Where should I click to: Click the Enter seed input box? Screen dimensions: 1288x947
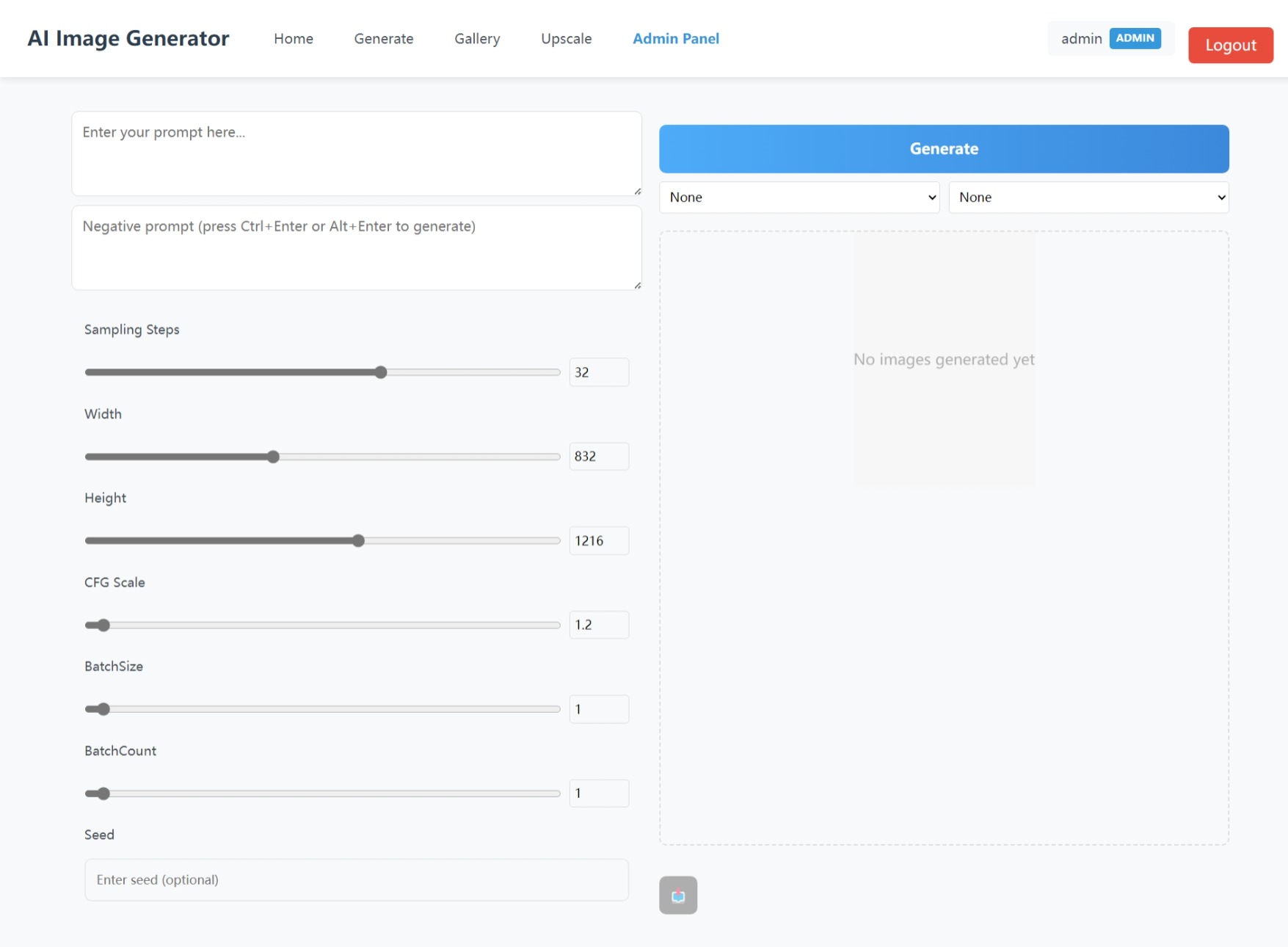point(356,879)
